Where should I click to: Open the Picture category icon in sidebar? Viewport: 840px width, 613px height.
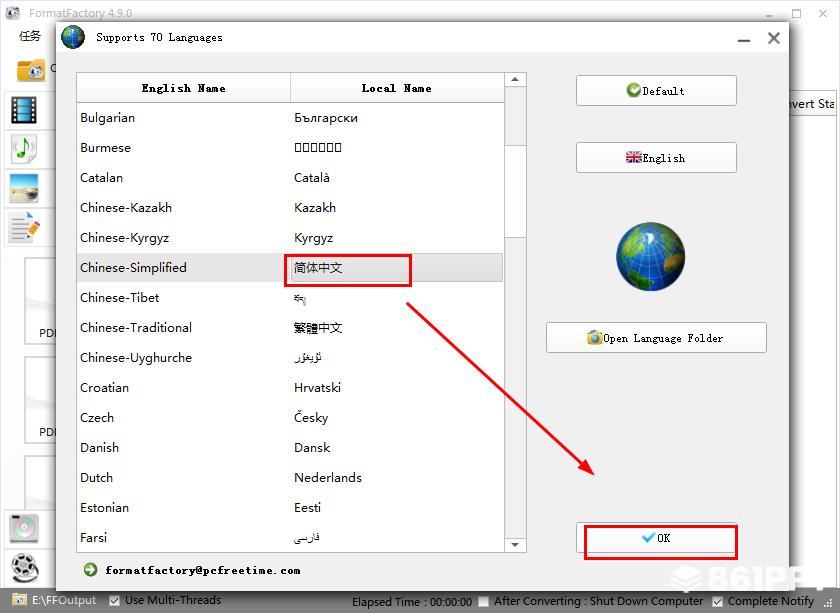coord(24,188)
